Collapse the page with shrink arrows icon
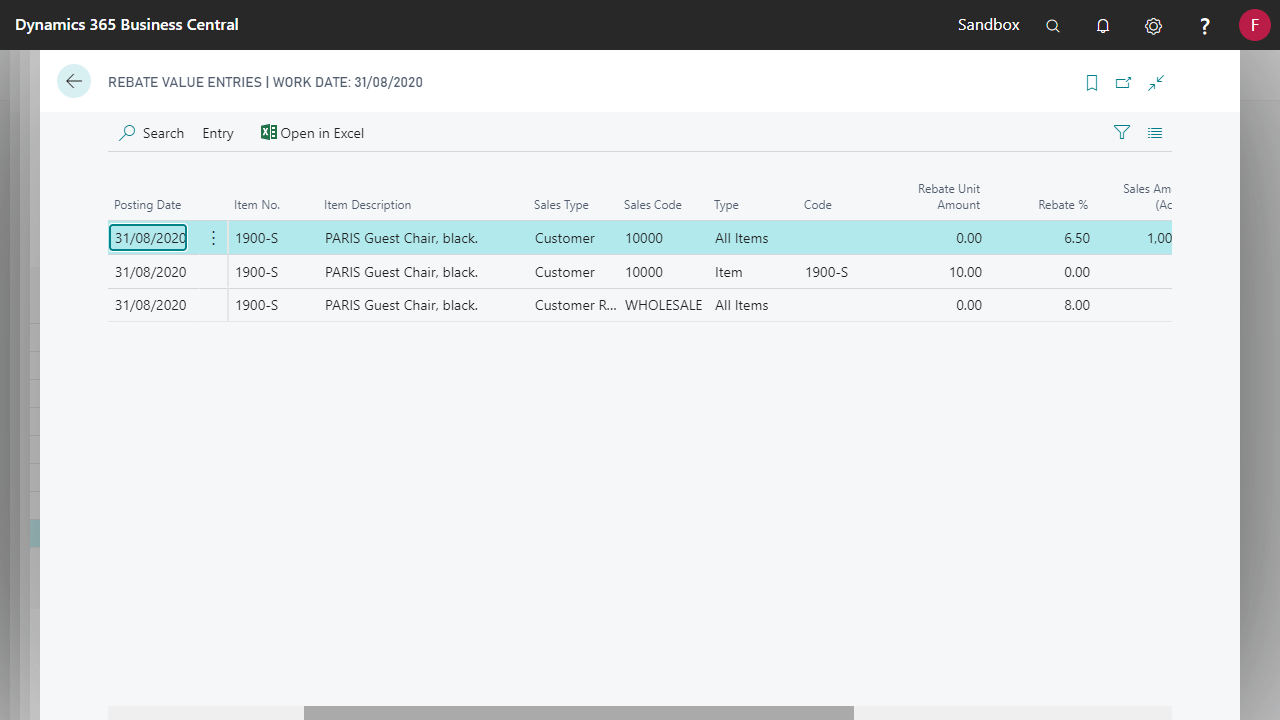 pos(1156,83)
